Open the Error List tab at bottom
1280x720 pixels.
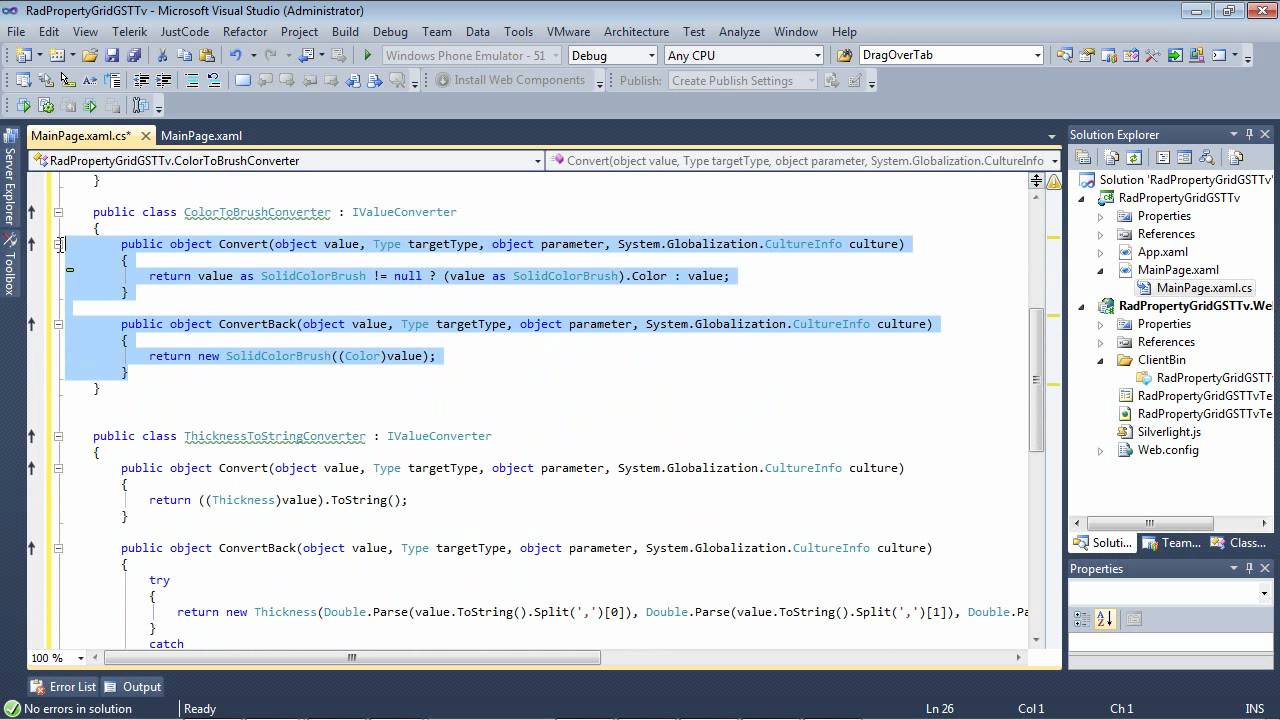tap(63, 687)
